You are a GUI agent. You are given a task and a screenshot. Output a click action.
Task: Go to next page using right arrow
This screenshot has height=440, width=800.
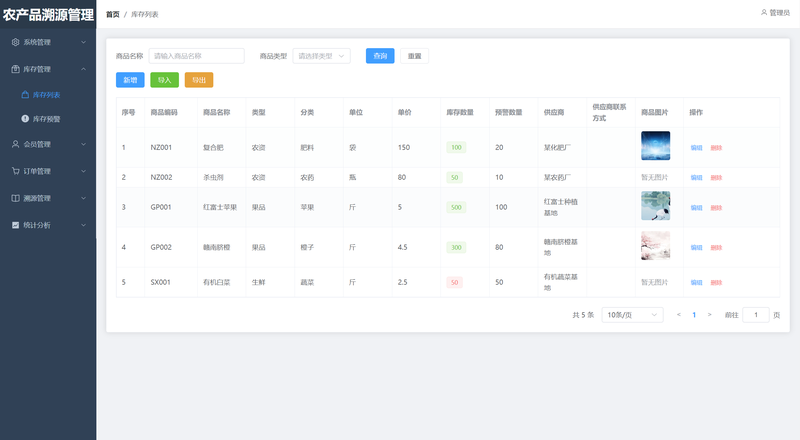pyautogui.click(x=709, y=315)
